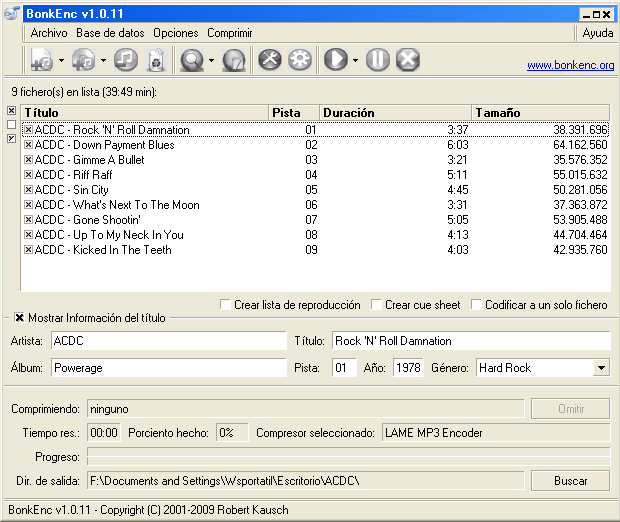
Task: Uncheck Gone Shootin' track checkbox
Action: [x=28, y=219]
